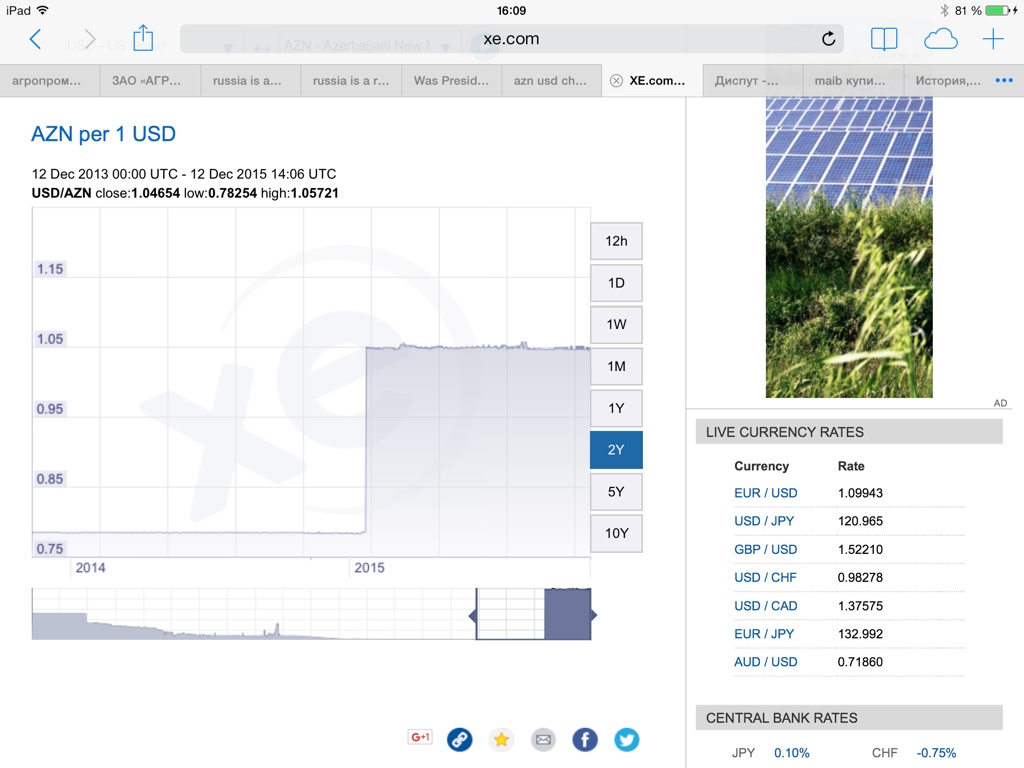Viewport: 1024px width, 768px height.
Task: Click the AZN per 1 USD heading
Action: pos(103,134)
